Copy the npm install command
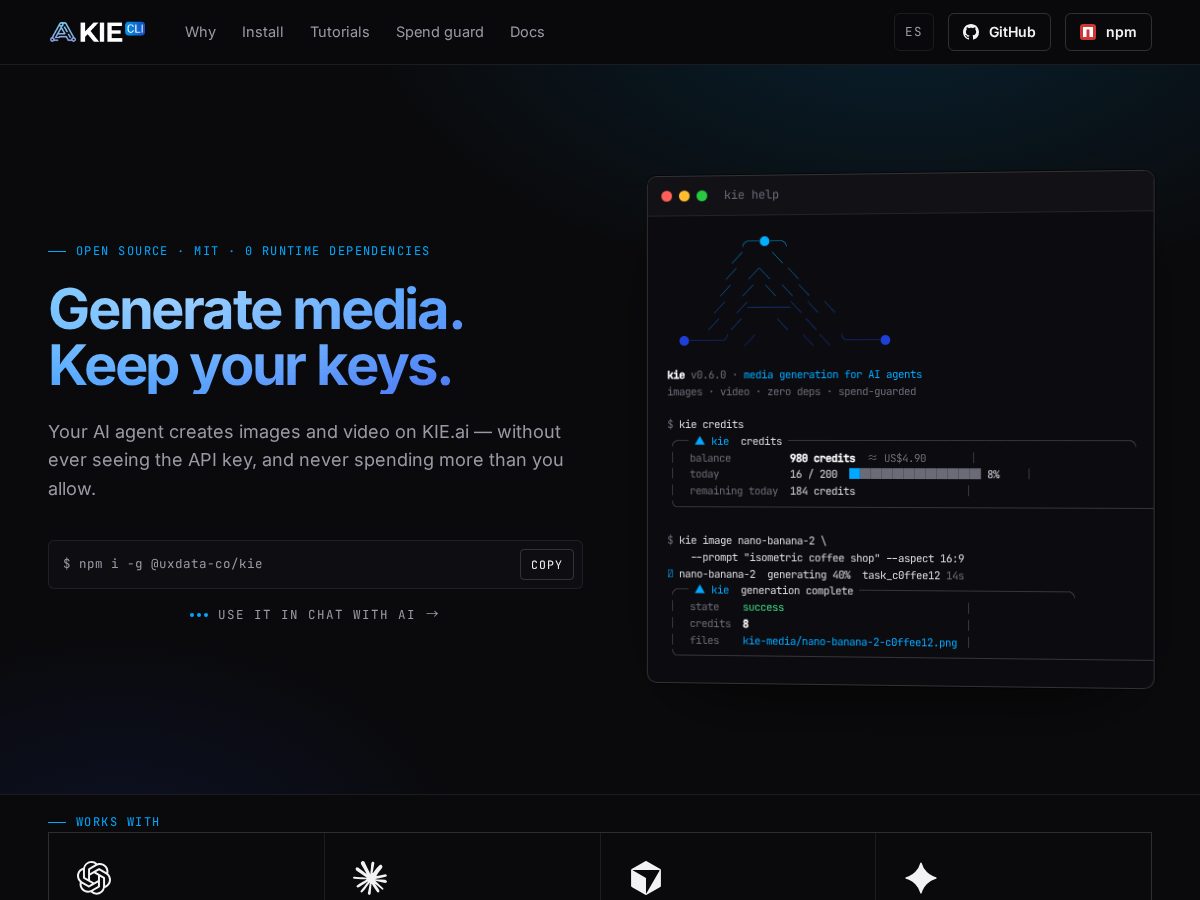Image resolution: width=1200 pixels, height=900 pixels. (x=547, y=565)
